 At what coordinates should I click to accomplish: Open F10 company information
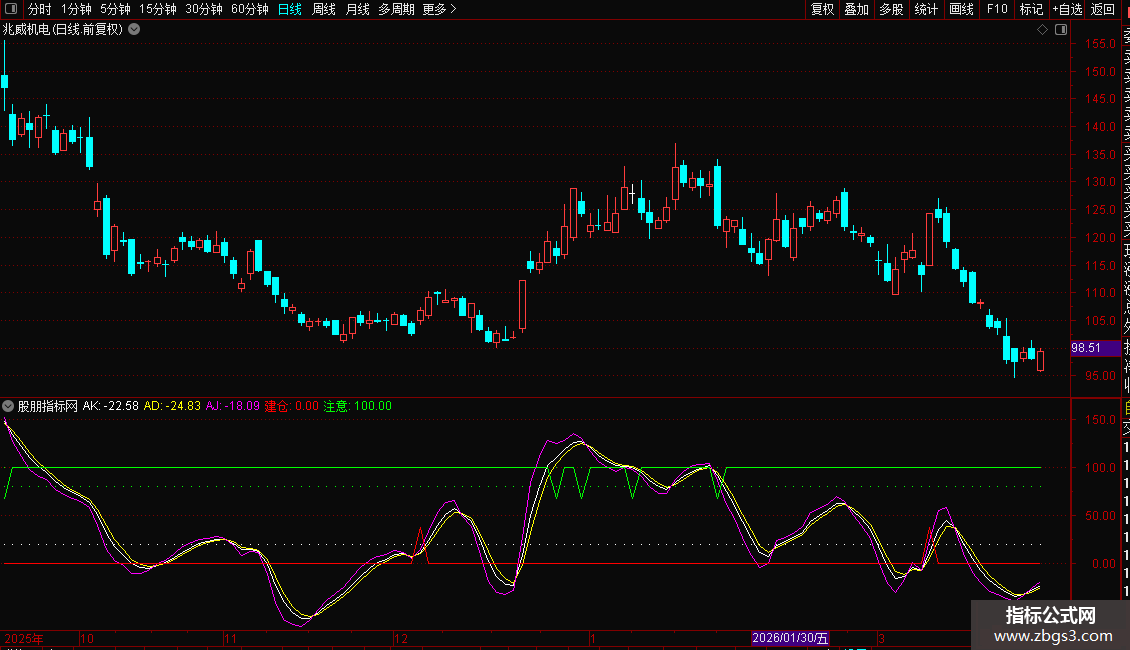click(997, 9)
